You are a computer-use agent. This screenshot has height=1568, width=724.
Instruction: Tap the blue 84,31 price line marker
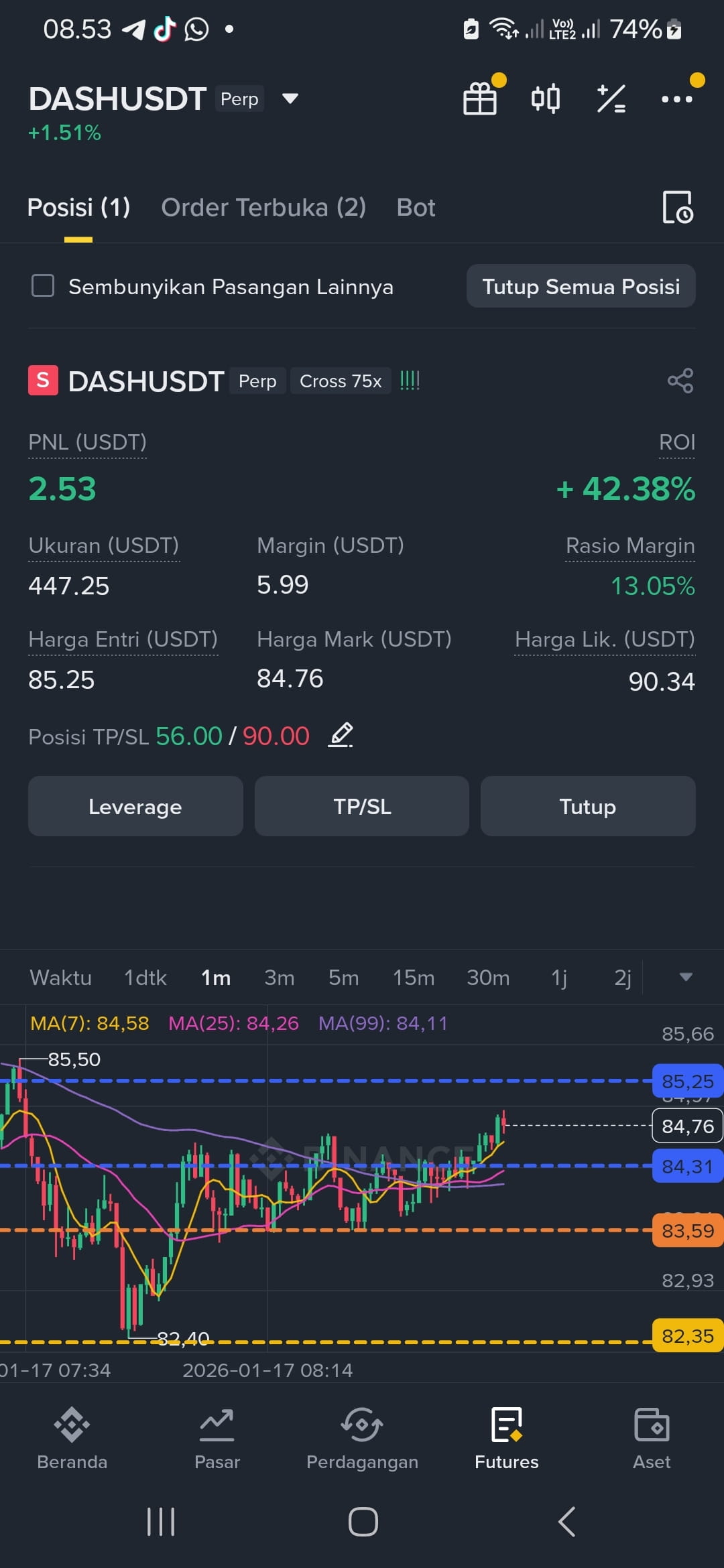click(688, 1166)
